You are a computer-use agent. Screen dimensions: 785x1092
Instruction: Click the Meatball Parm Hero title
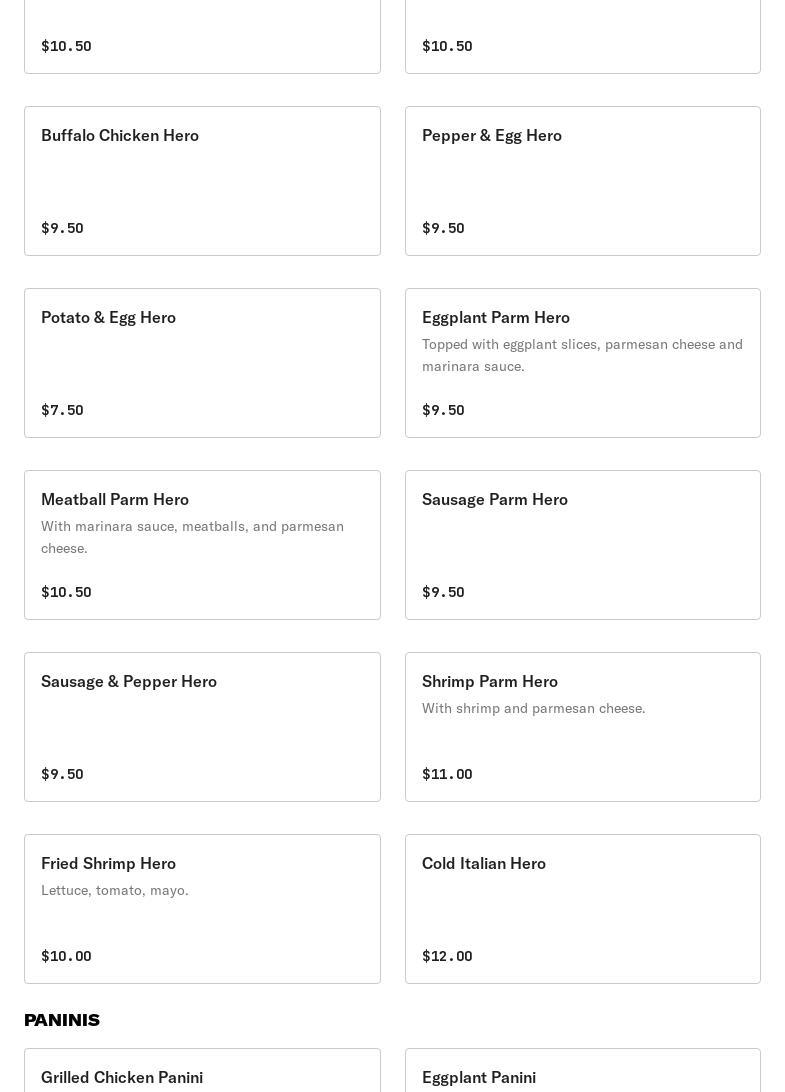pyautogui.click(x=115, y=499)
